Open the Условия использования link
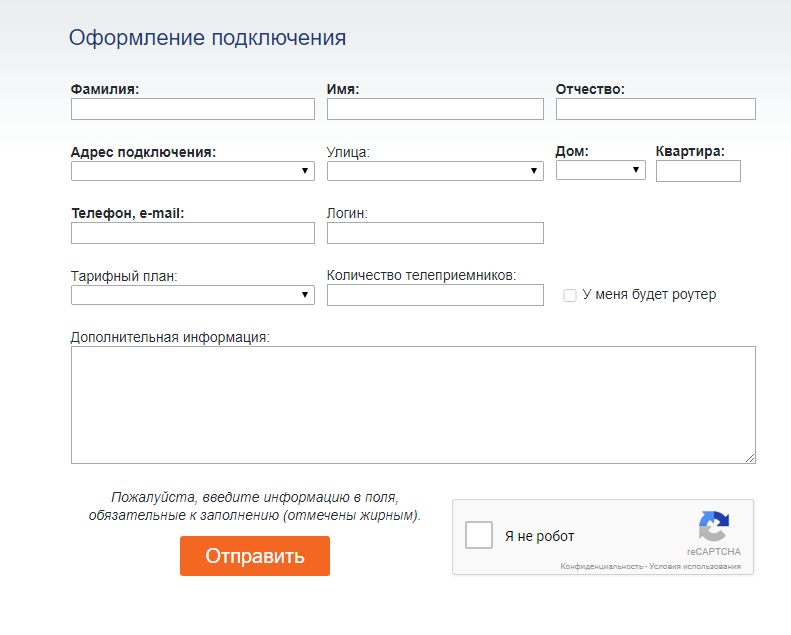 coord(695,566)
